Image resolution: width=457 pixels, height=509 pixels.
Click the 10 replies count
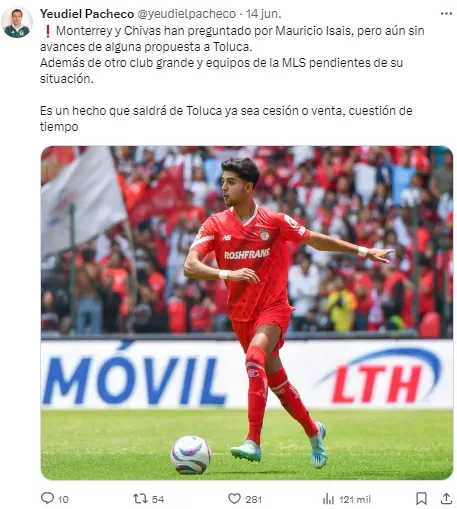(x=63, y=499)
